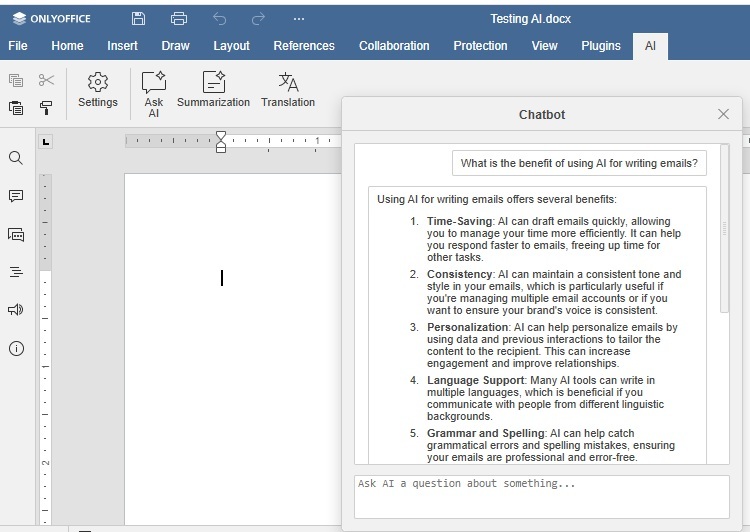The height and width of the screenshot is (532, 750).
Task: Click the ONLYOFFICE logo
Action: (x=52, y=19)
